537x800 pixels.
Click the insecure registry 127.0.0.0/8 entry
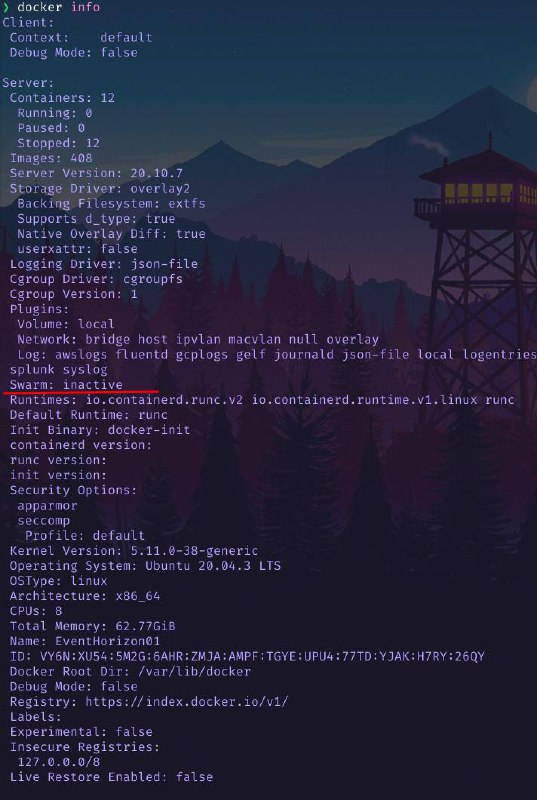point(59,762)
